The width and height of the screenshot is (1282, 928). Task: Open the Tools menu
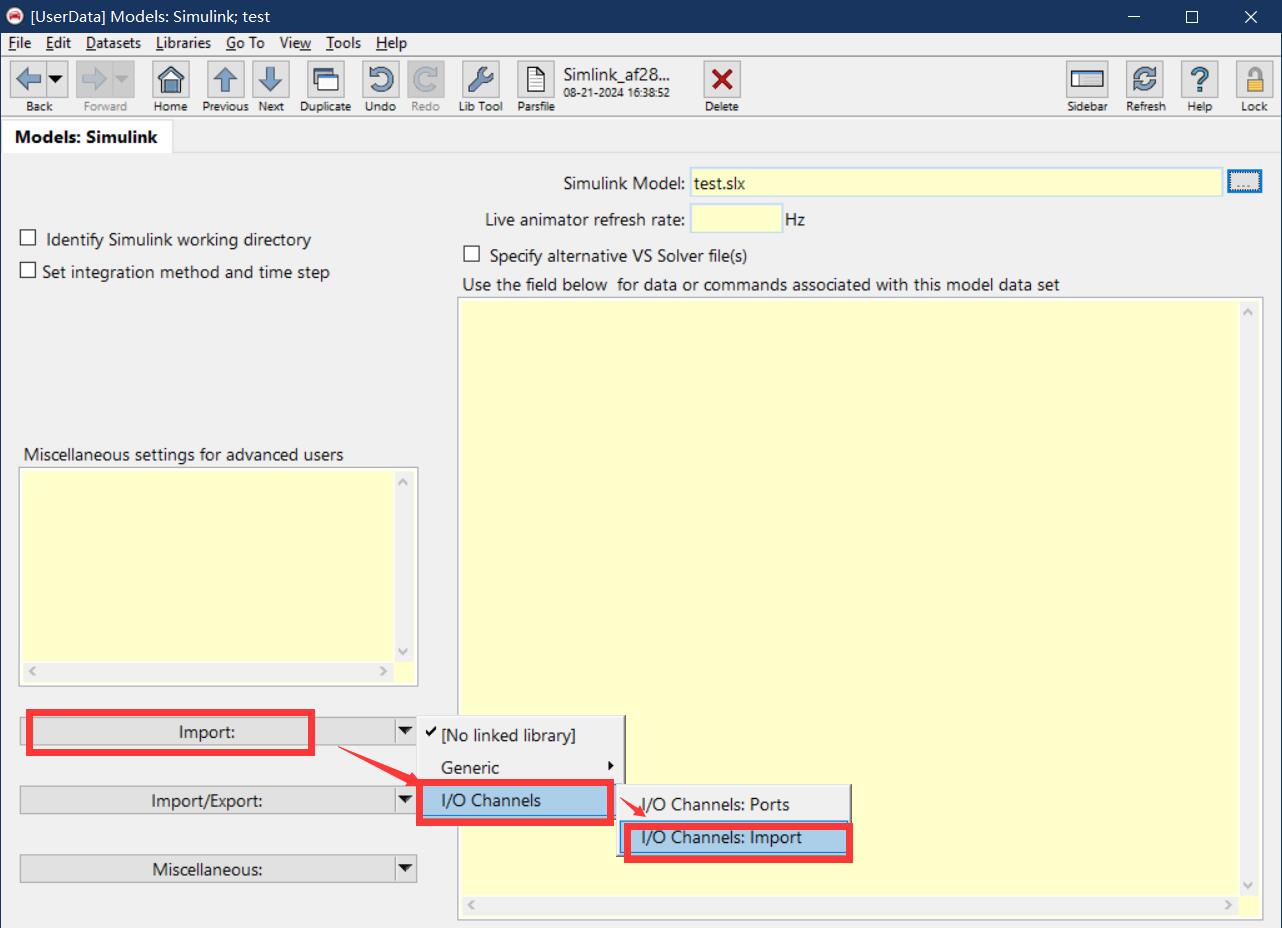[x=343, y=43]
